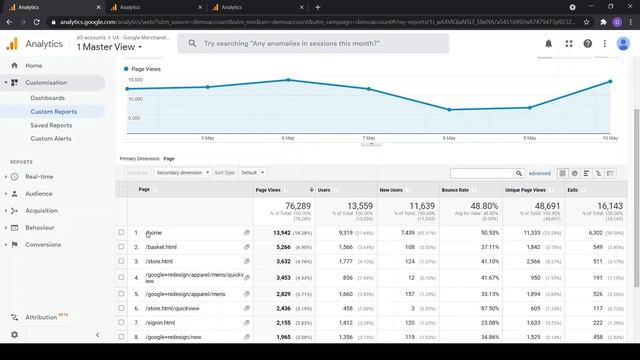Click the table search magnifier button

(519, 173)
